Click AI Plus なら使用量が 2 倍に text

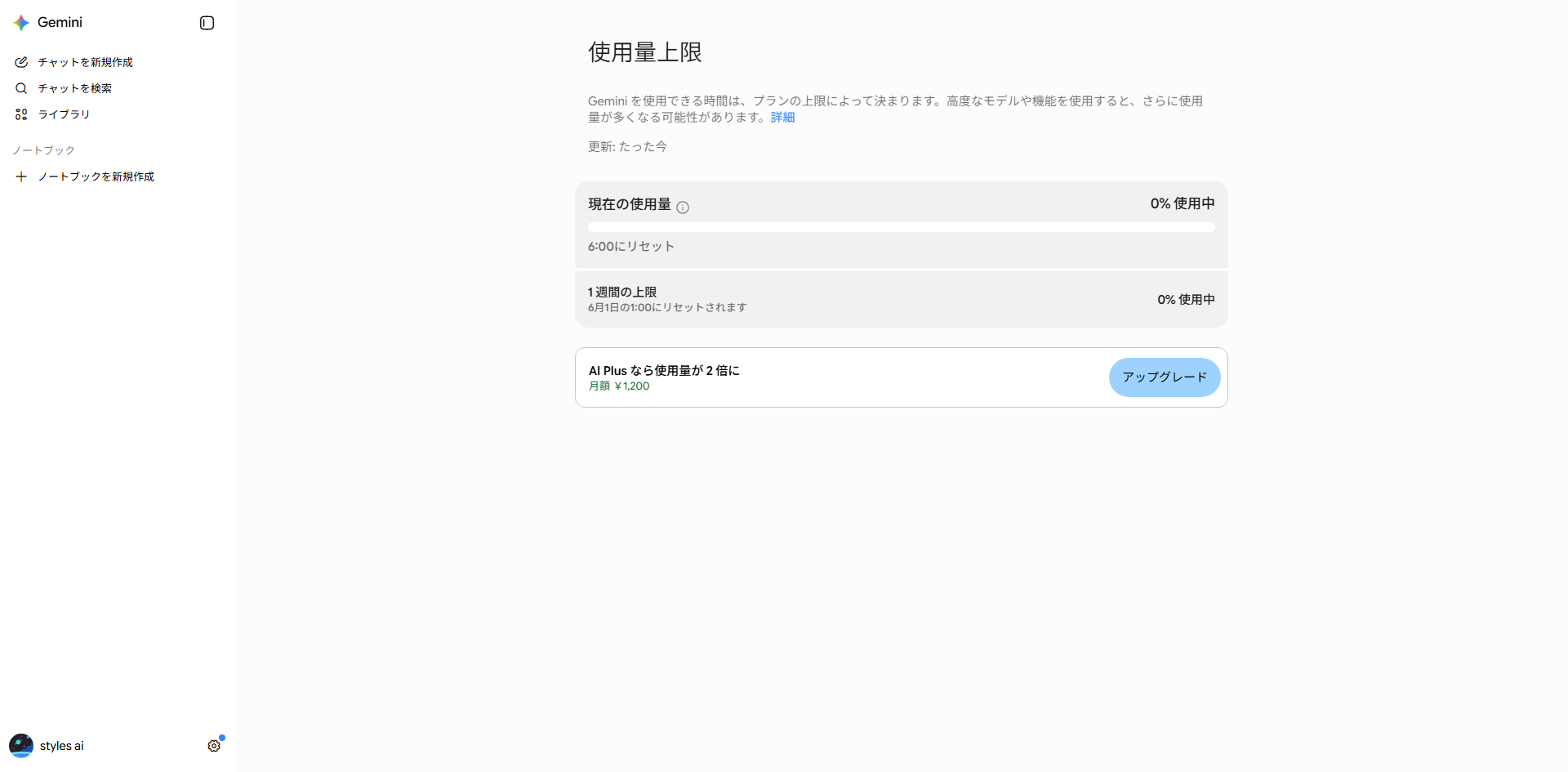pyautogui.click(x=664, y=370)
